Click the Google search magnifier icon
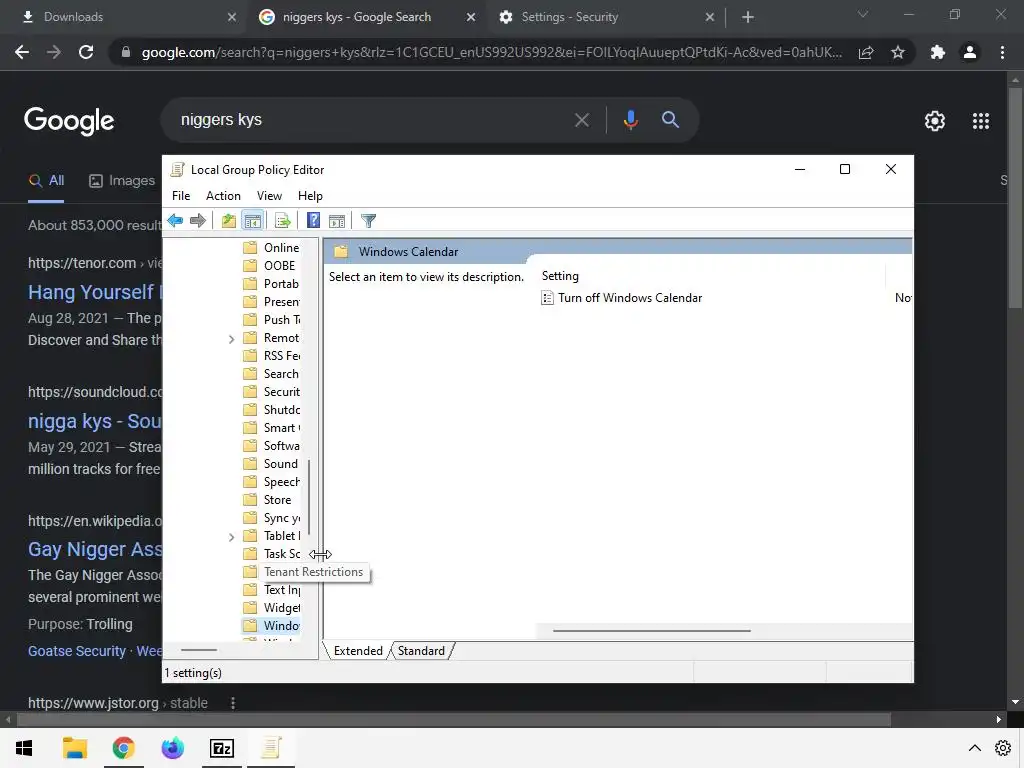The width and height of the screenshot is (1024, 768). click(x=671, y=120)
